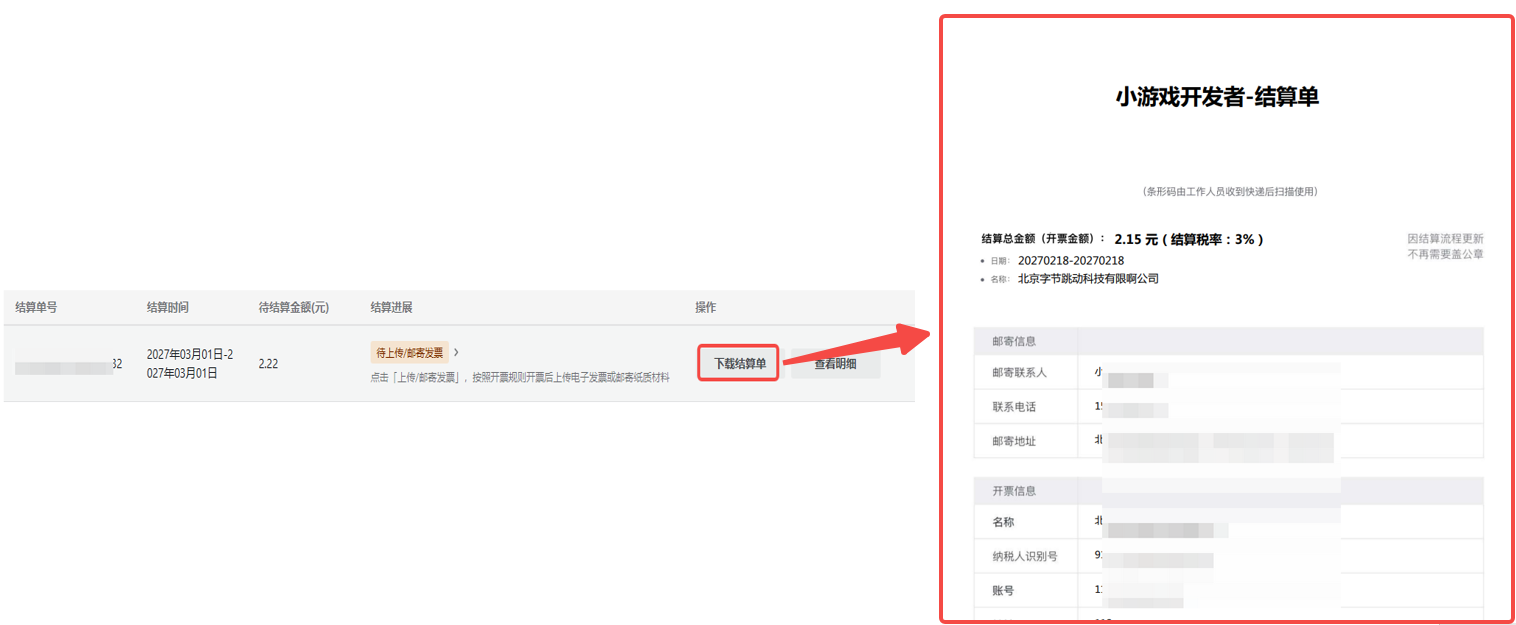Click the 操作 column header

(706, 307)
